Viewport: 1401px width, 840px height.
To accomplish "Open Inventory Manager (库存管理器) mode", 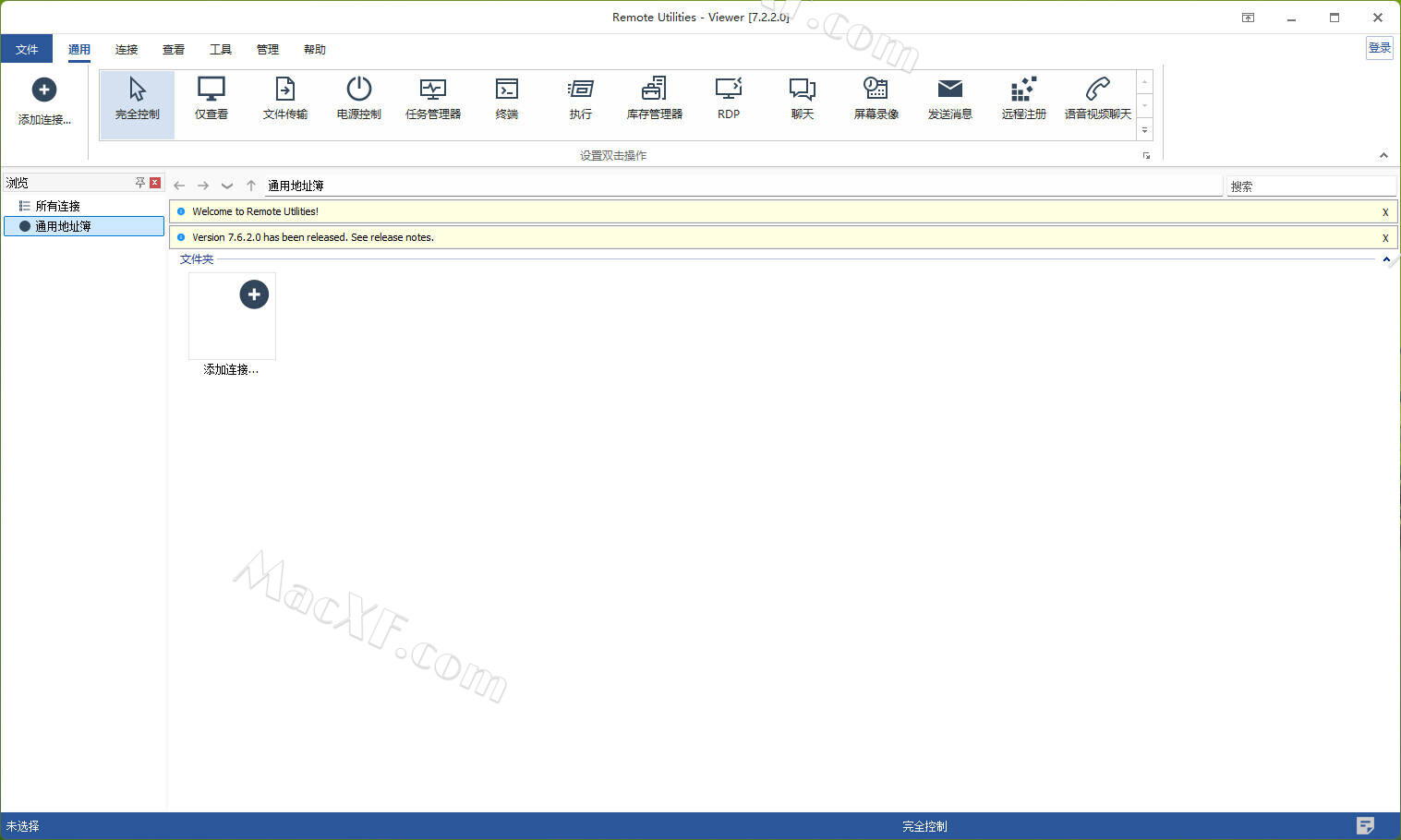I will pos(655,100).
